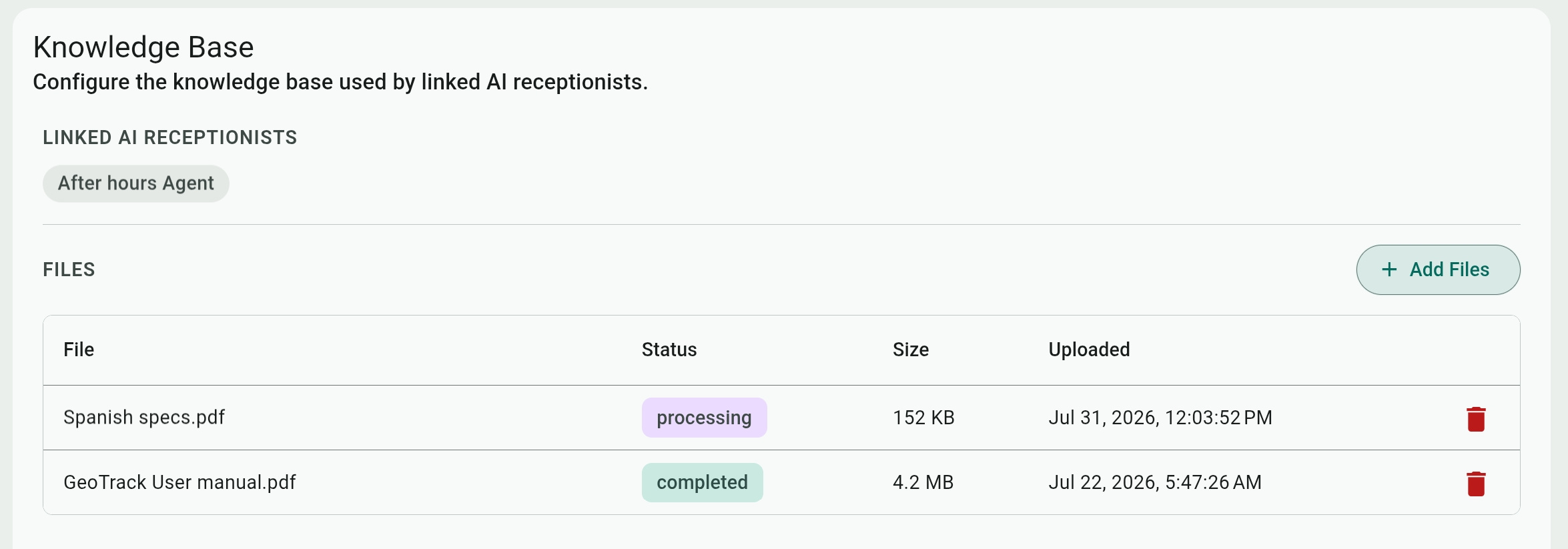The width and height of the screenshot is (1568, 549).
Task: Select the After hours Agent chip
Action: click(136, 183)
